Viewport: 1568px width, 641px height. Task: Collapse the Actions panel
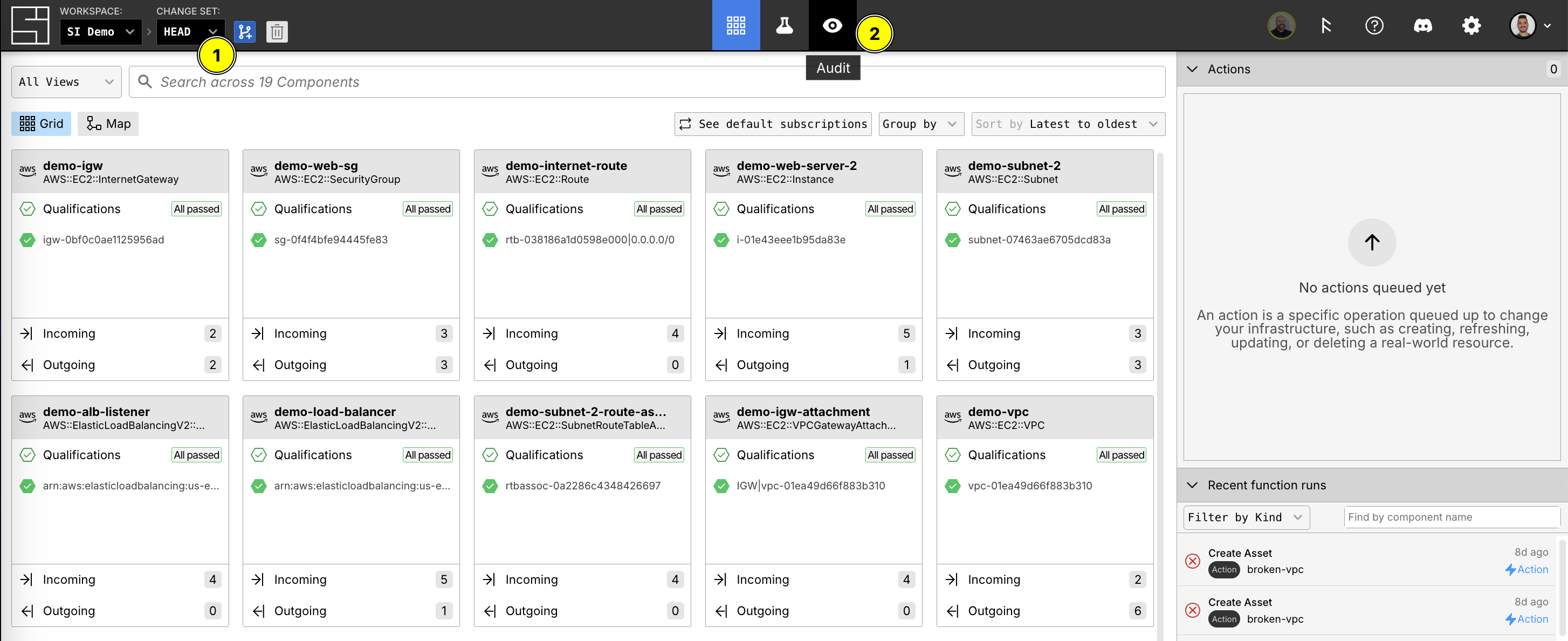point(1192,70)
